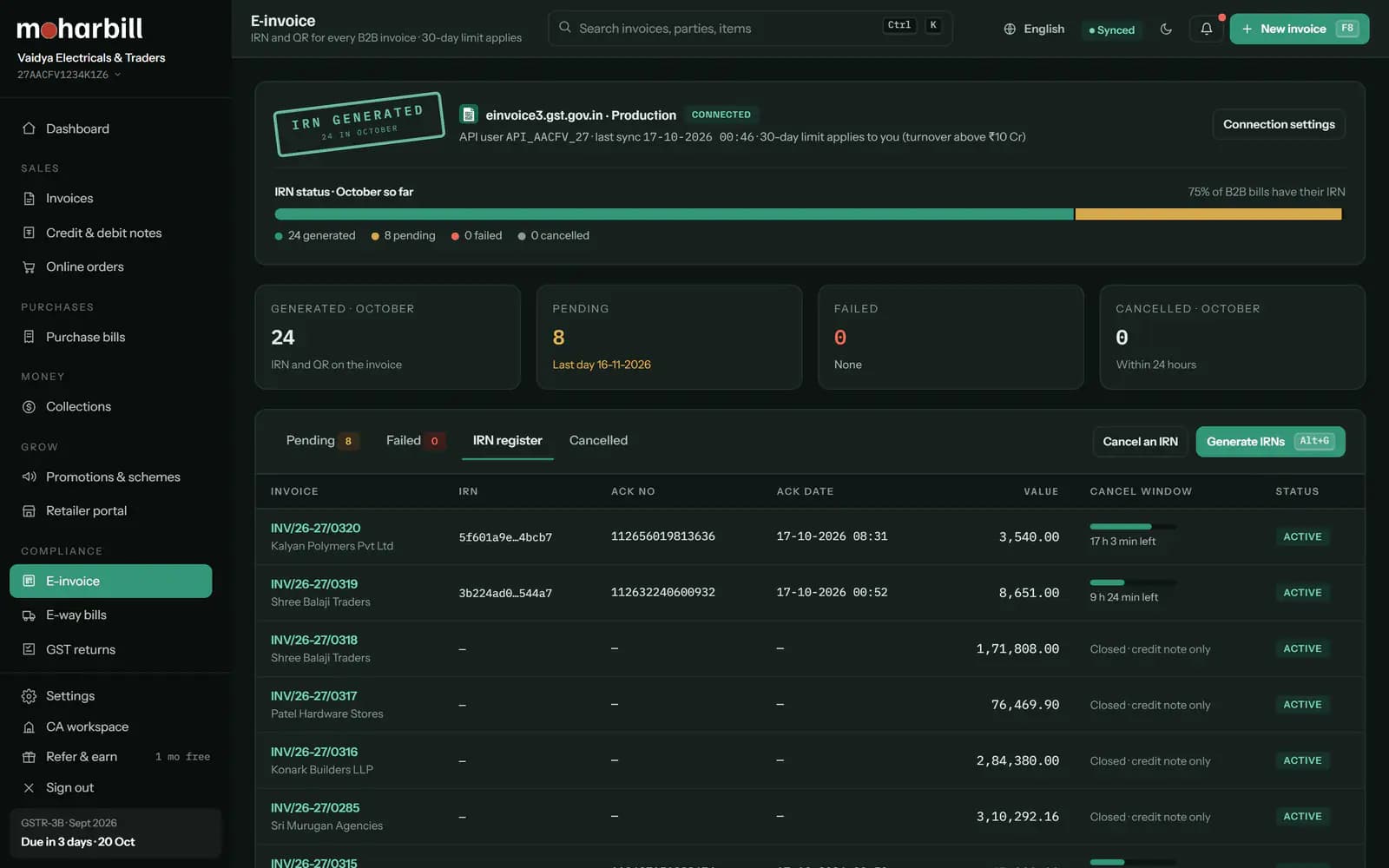
Task: Open the English language selector
Action: (1034, 29)
